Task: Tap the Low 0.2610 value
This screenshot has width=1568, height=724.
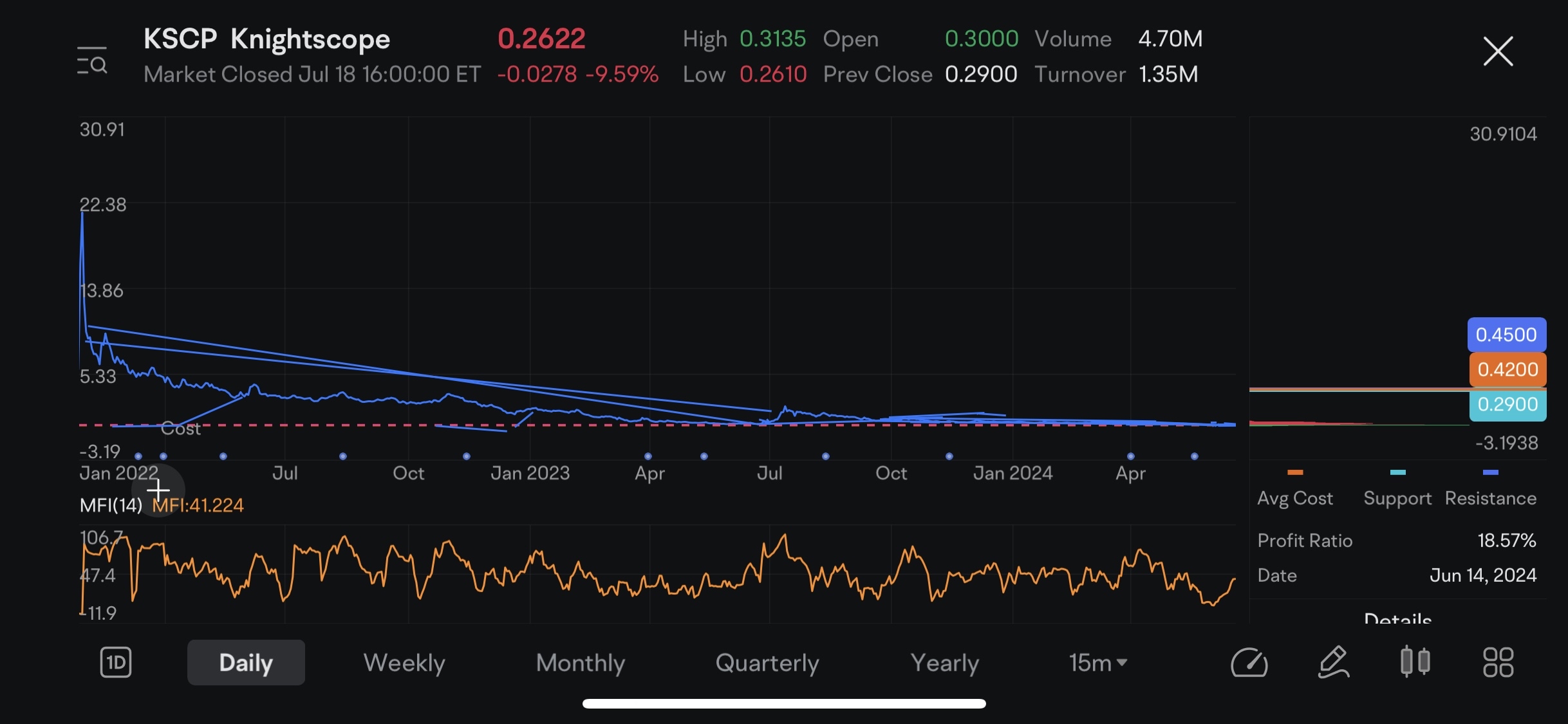Action: pos(773,74)
